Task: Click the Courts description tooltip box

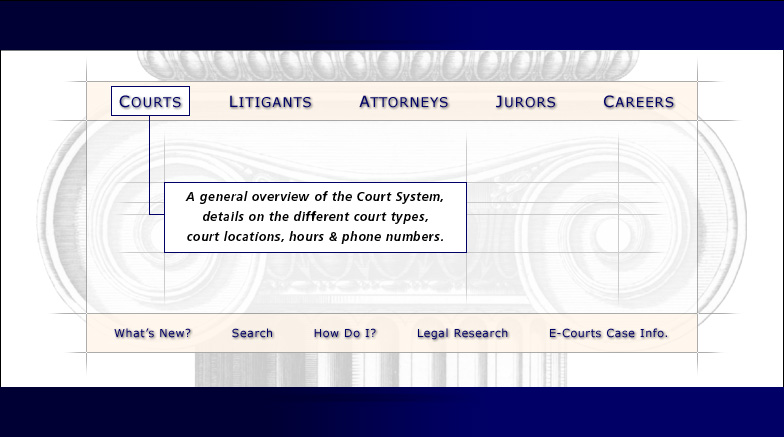Action: point(316,218)
